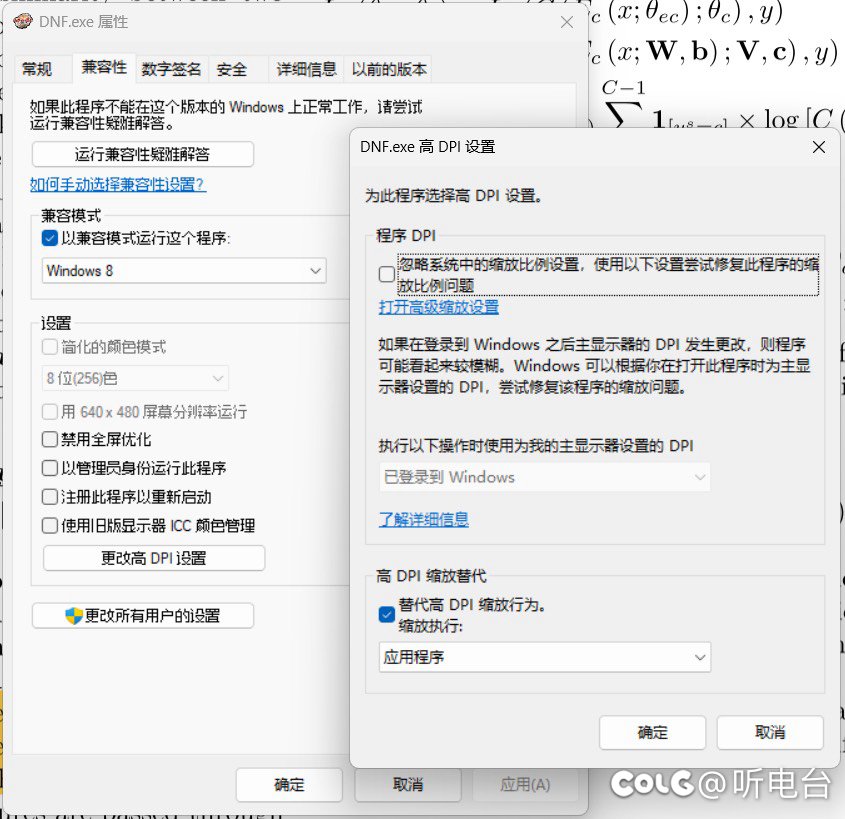This screenshot has width=845, height=819.
Task: Enable 使用旧版显示器 ICC 颜色管理
Action: [x=50, y=525]
